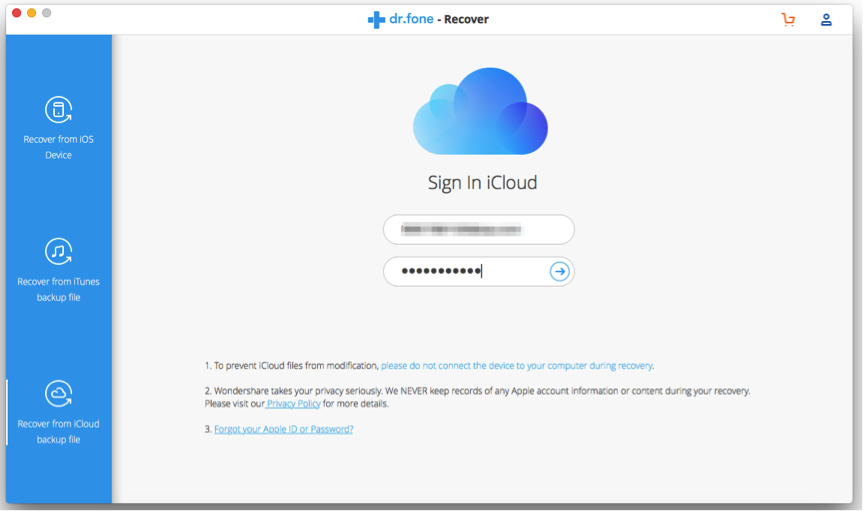This screenshot has width=863, height=511.
Task: Close the window with red button
Action: (x=17, y=13)
